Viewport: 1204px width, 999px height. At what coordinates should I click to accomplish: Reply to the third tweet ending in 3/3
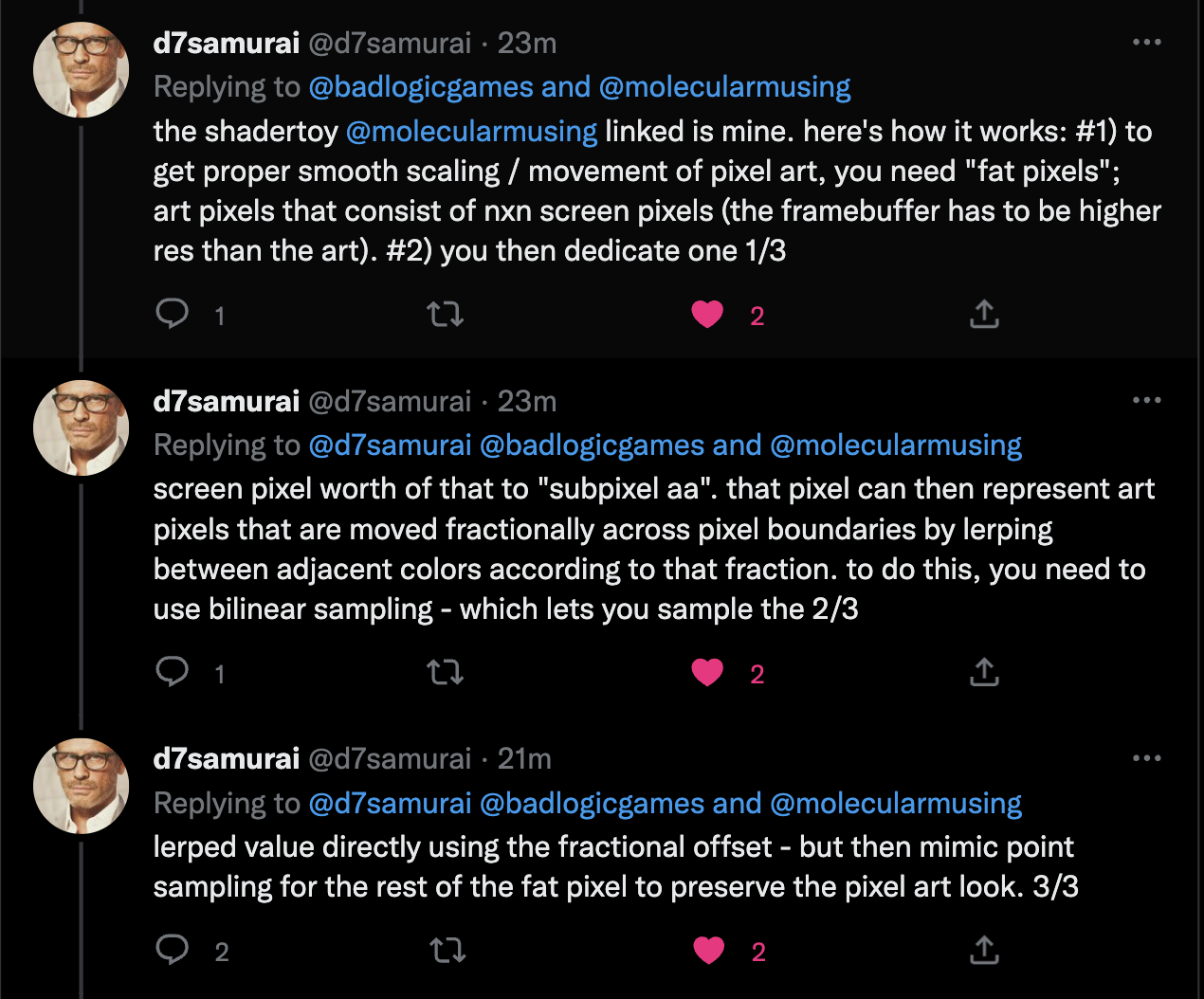173,950
